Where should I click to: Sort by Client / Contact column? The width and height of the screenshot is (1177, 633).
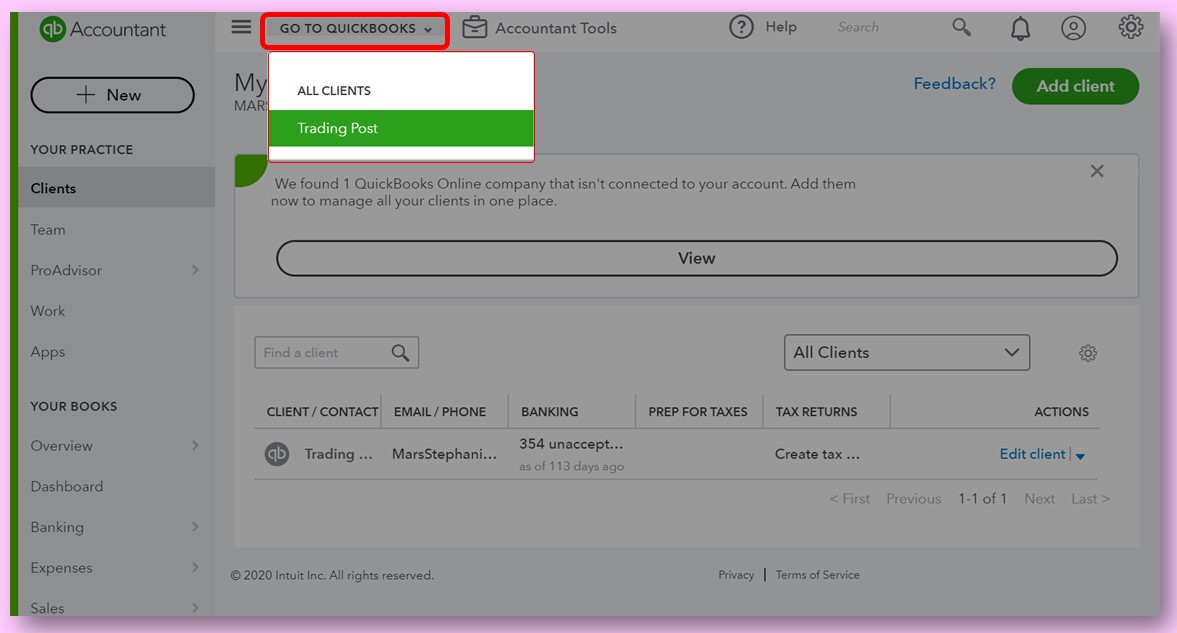322,411
